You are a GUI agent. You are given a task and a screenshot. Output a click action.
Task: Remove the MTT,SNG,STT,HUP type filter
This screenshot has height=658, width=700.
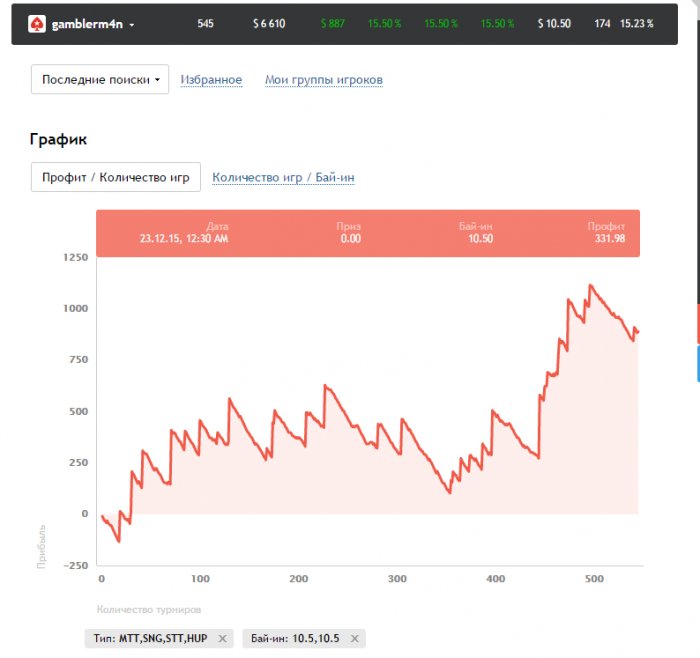point(222,638)
